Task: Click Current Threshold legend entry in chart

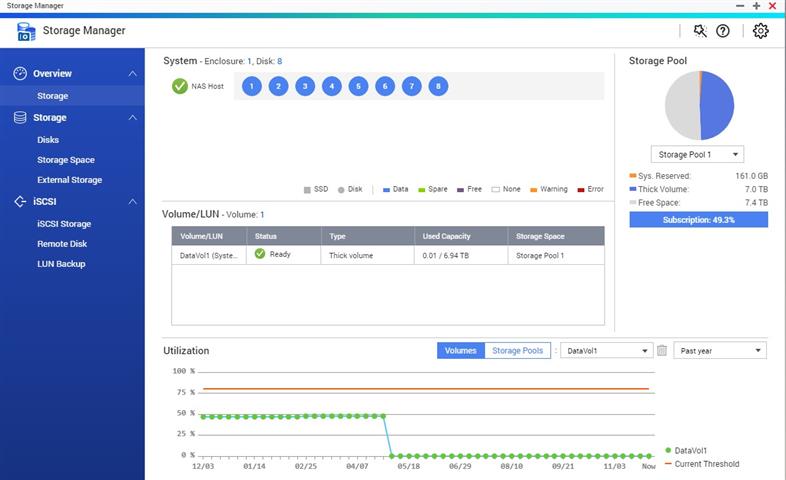Action: pos(702,464)
